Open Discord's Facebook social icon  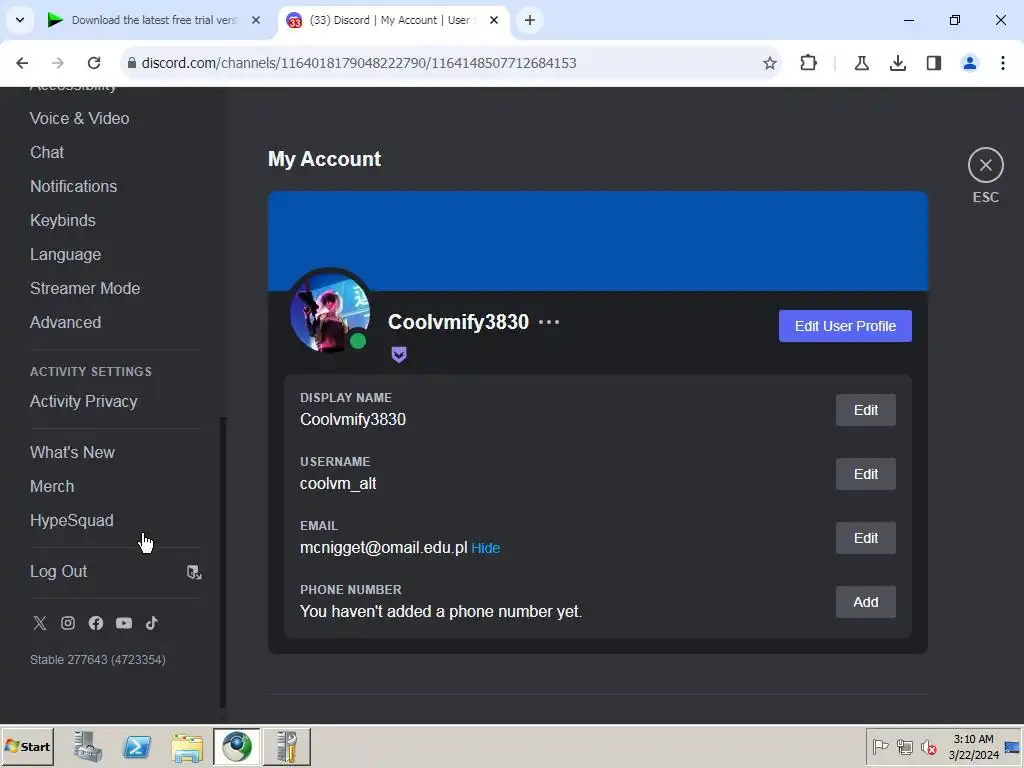tap(96, 623)
